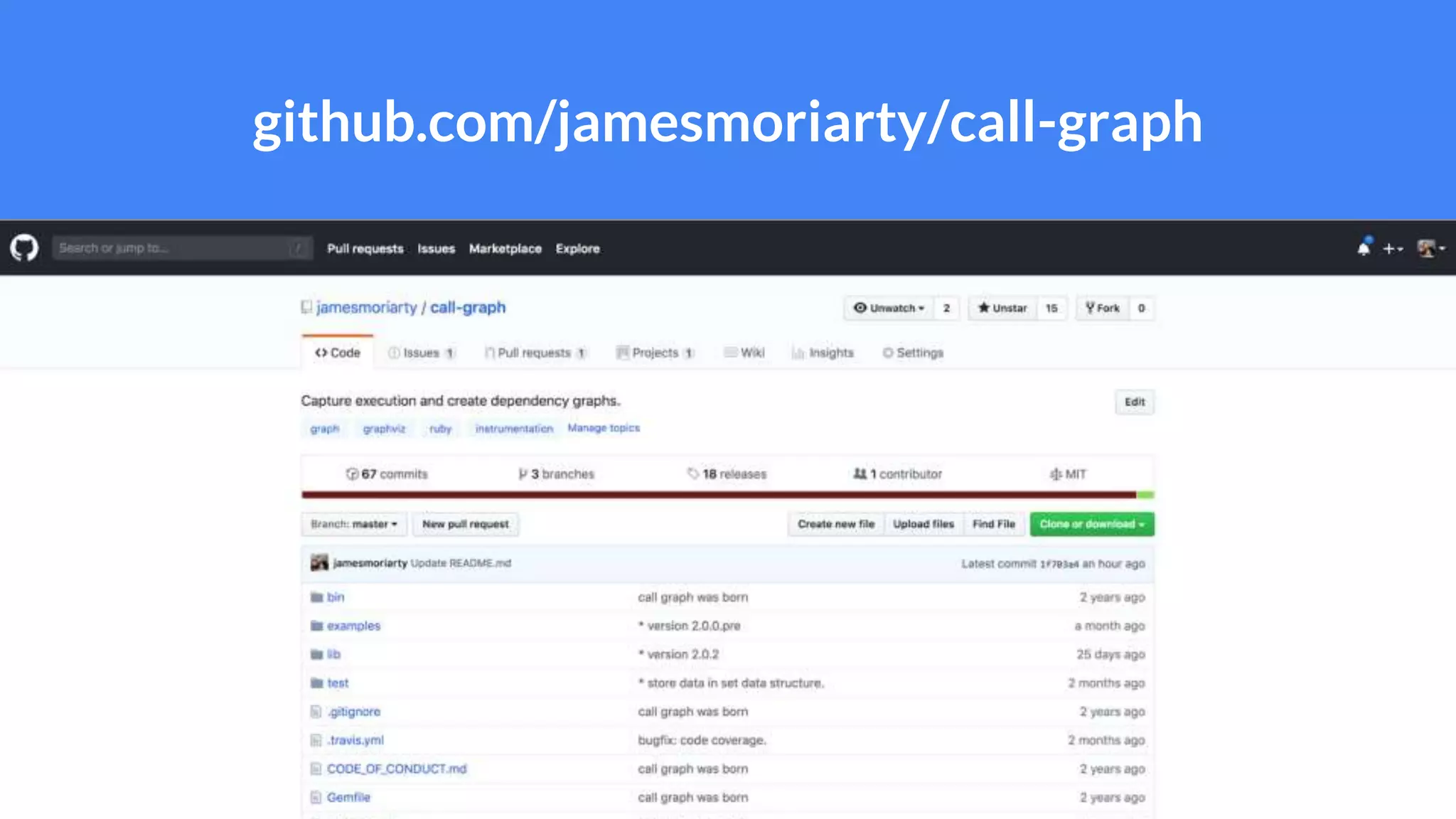Open the notifications bell icon

(1363, 248)
